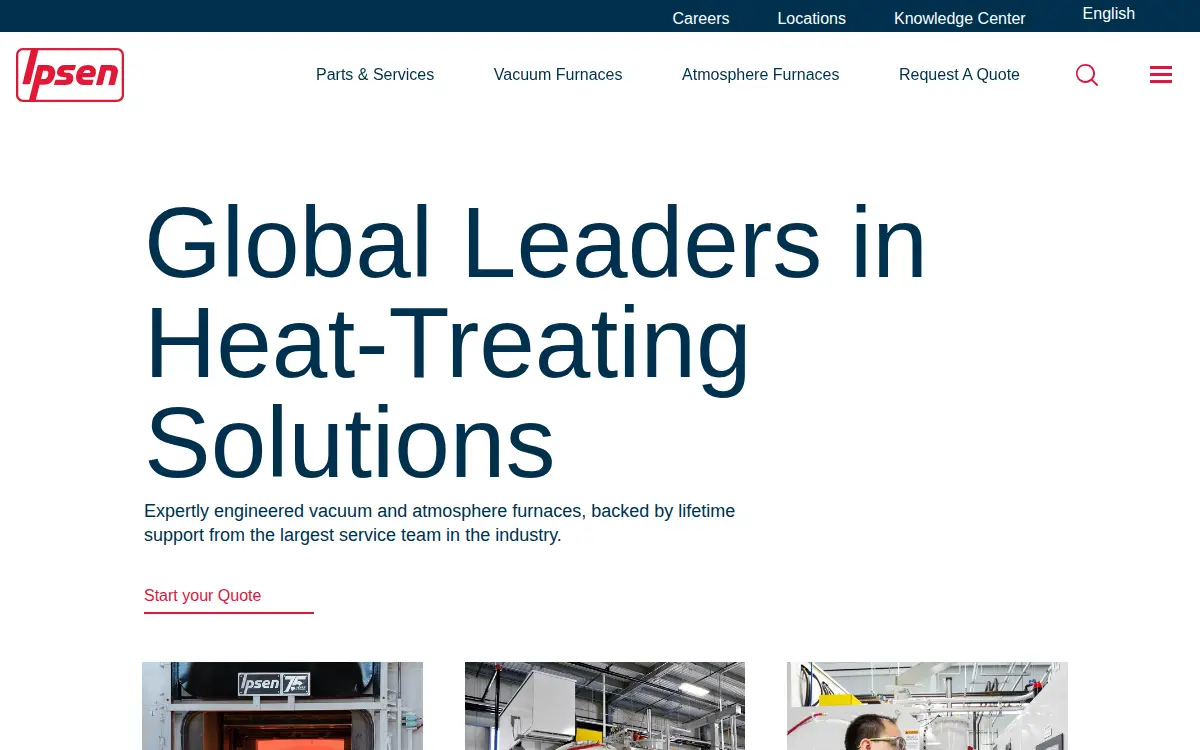Open the English language selector
This screenshot has width=1200, height=750.
coord(1109,14)
